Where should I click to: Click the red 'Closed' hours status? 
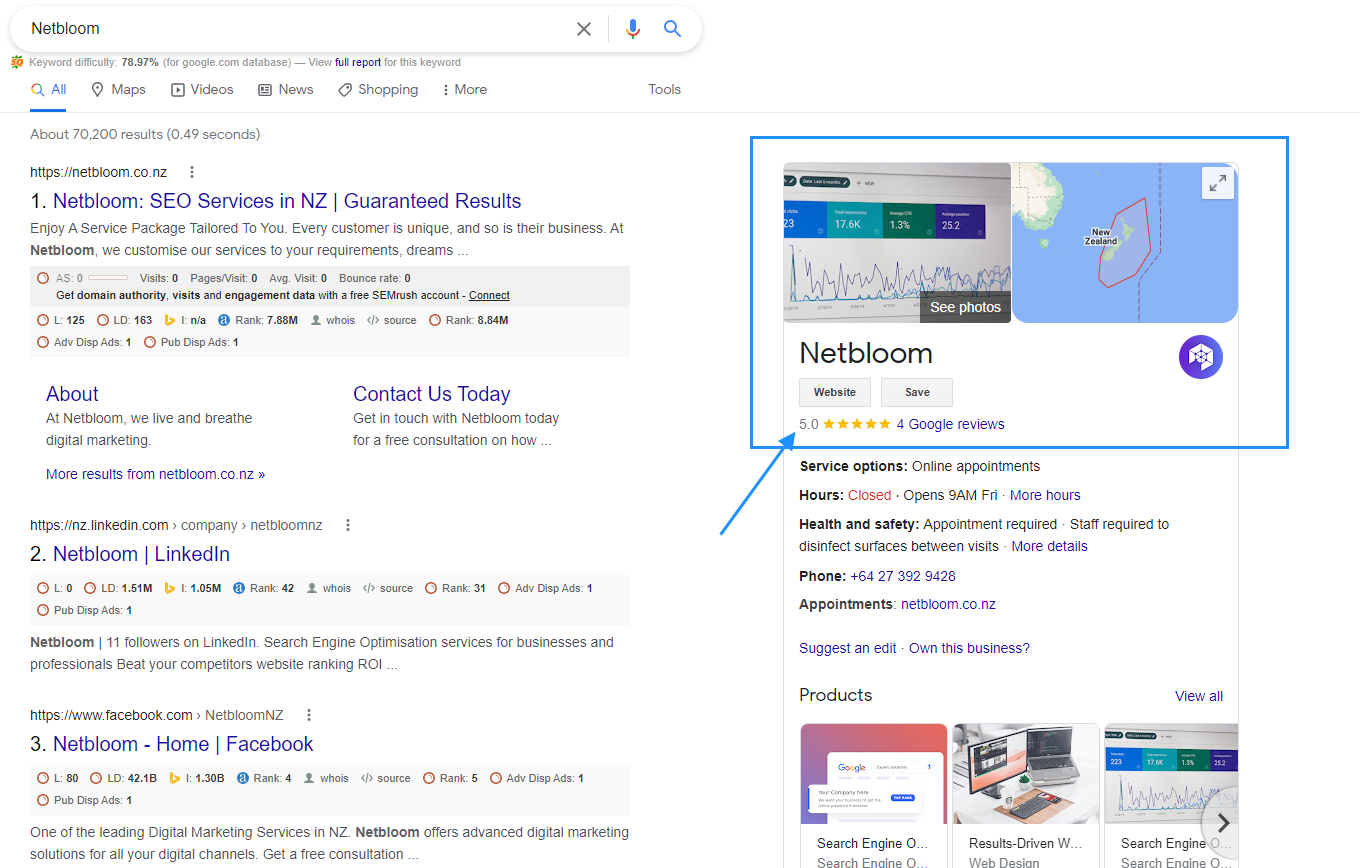coord(869,495)
